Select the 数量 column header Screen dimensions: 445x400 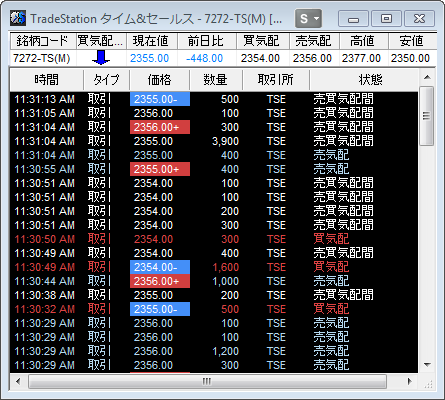tap(216, 80)
